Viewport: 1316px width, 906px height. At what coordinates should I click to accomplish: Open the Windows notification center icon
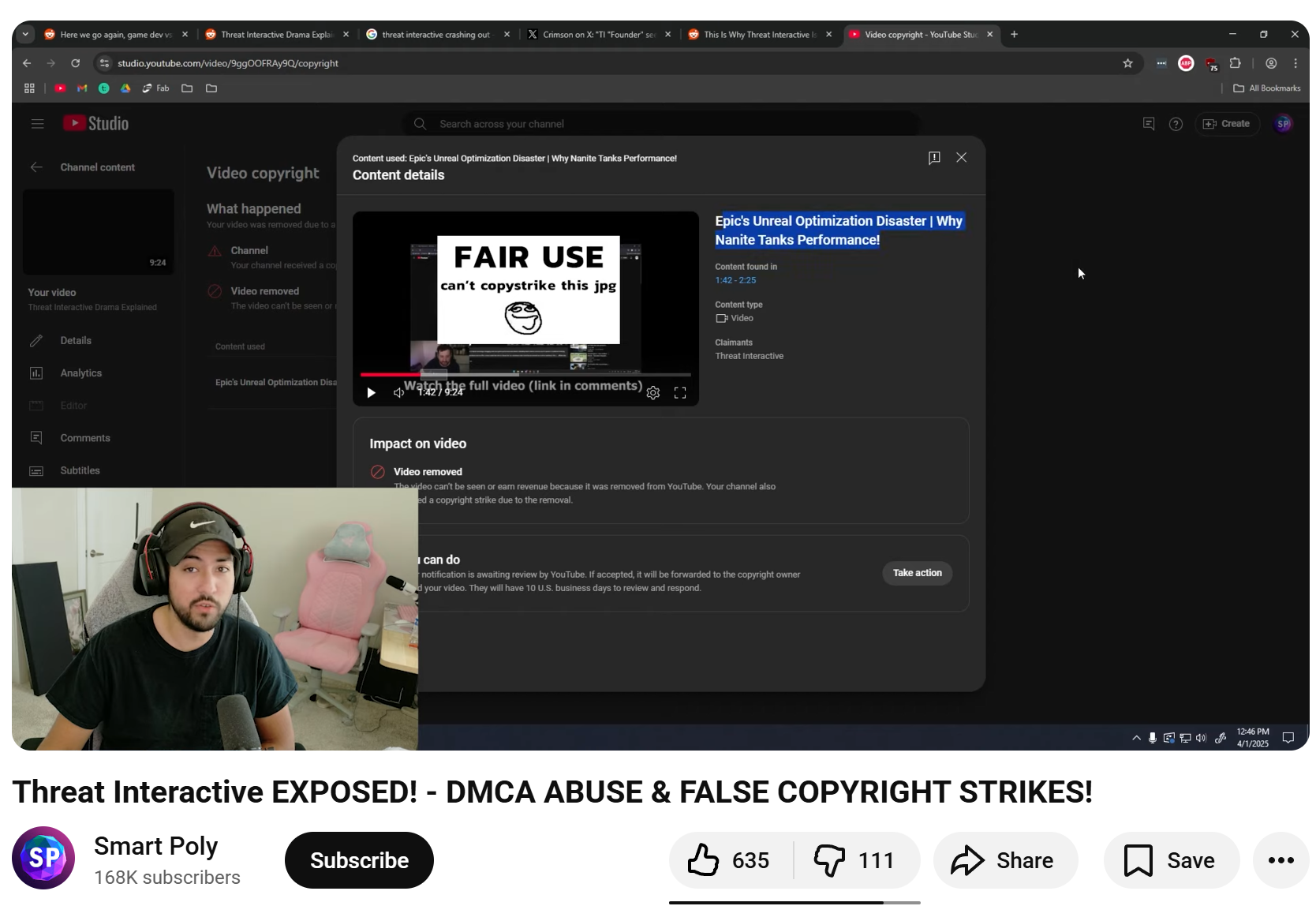coord(1288,738)
